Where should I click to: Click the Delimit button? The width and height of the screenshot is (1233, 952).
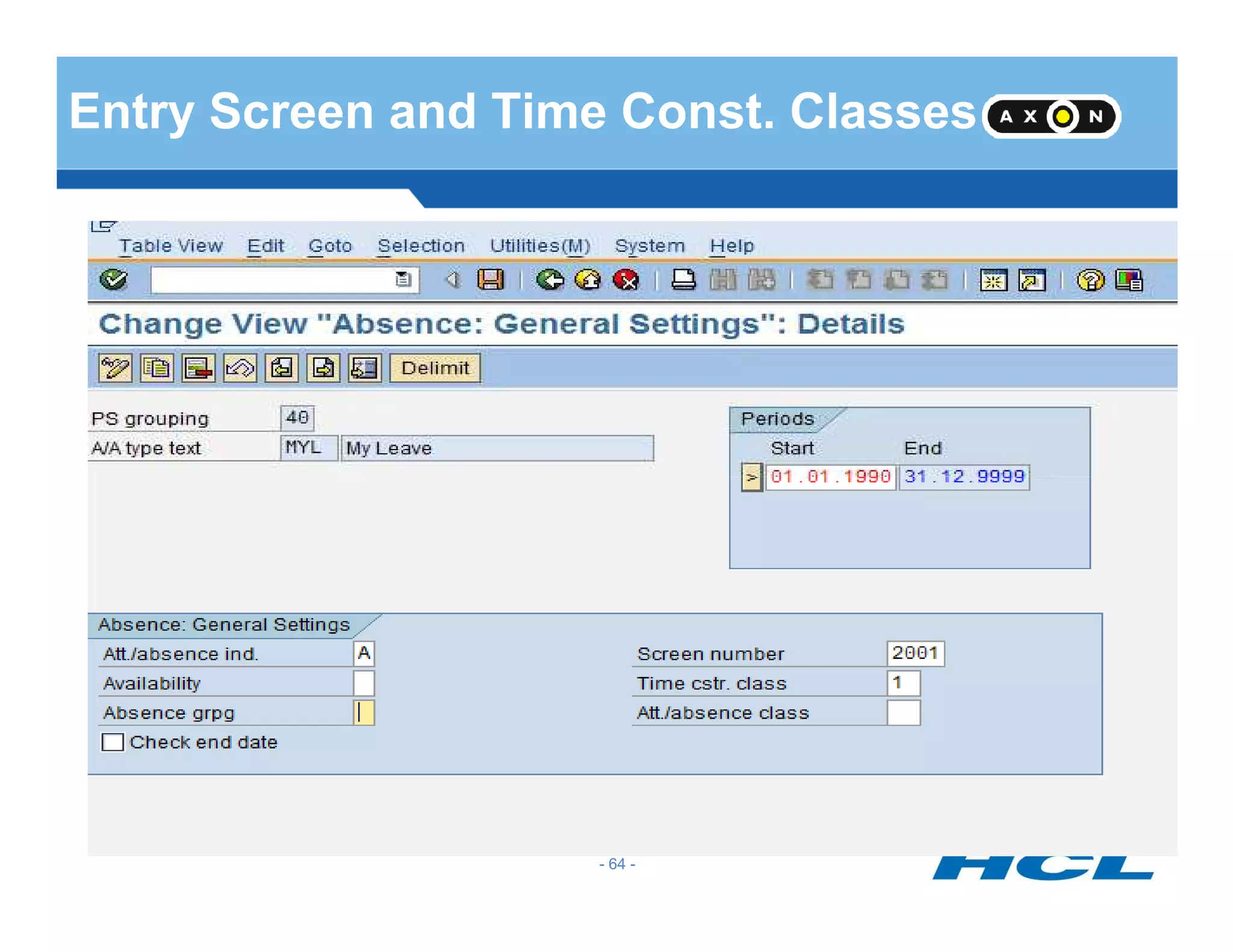[x=435, y=368]
